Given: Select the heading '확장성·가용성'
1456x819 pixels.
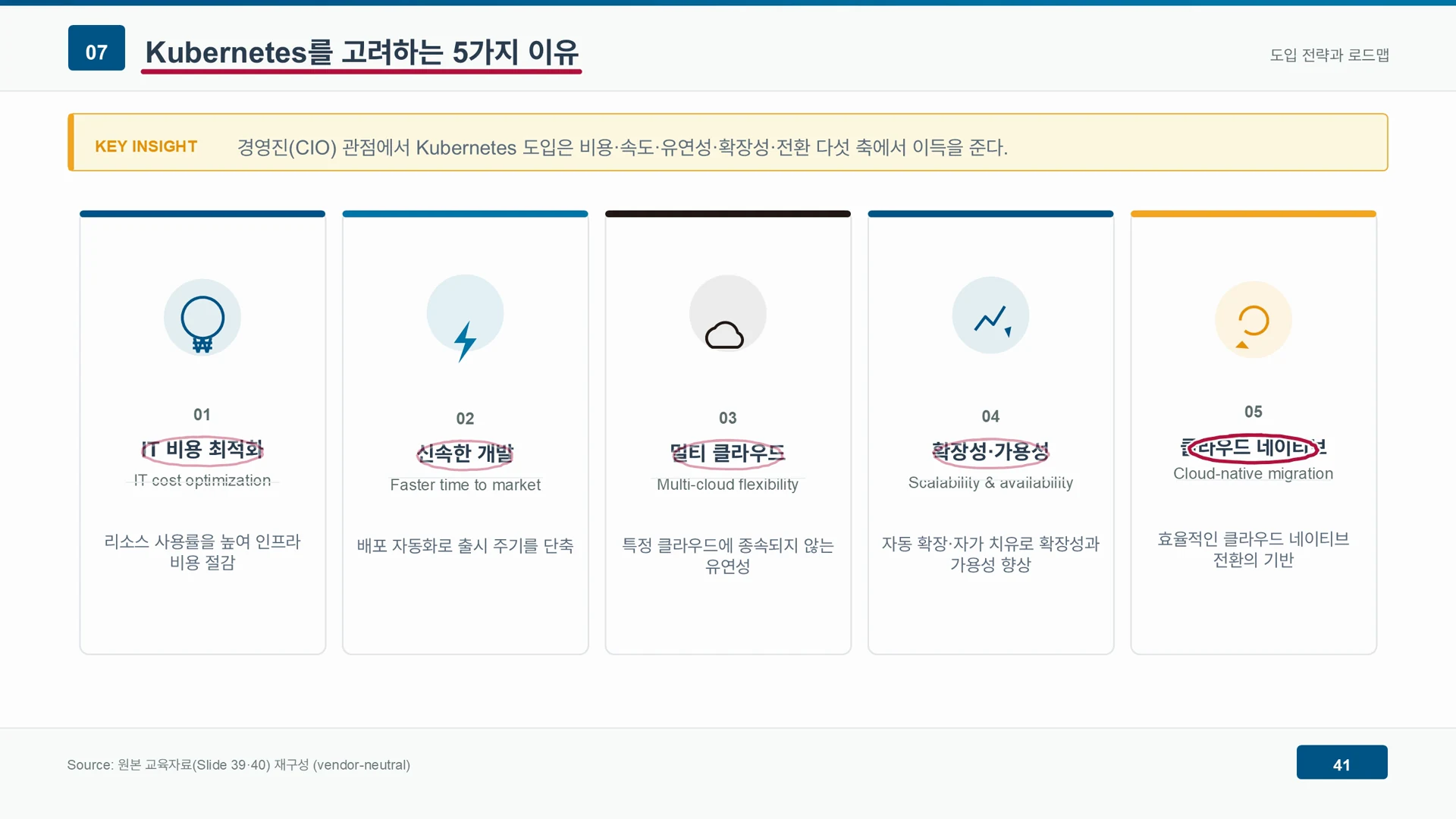Looking at the screenshot, I should 990,452.
